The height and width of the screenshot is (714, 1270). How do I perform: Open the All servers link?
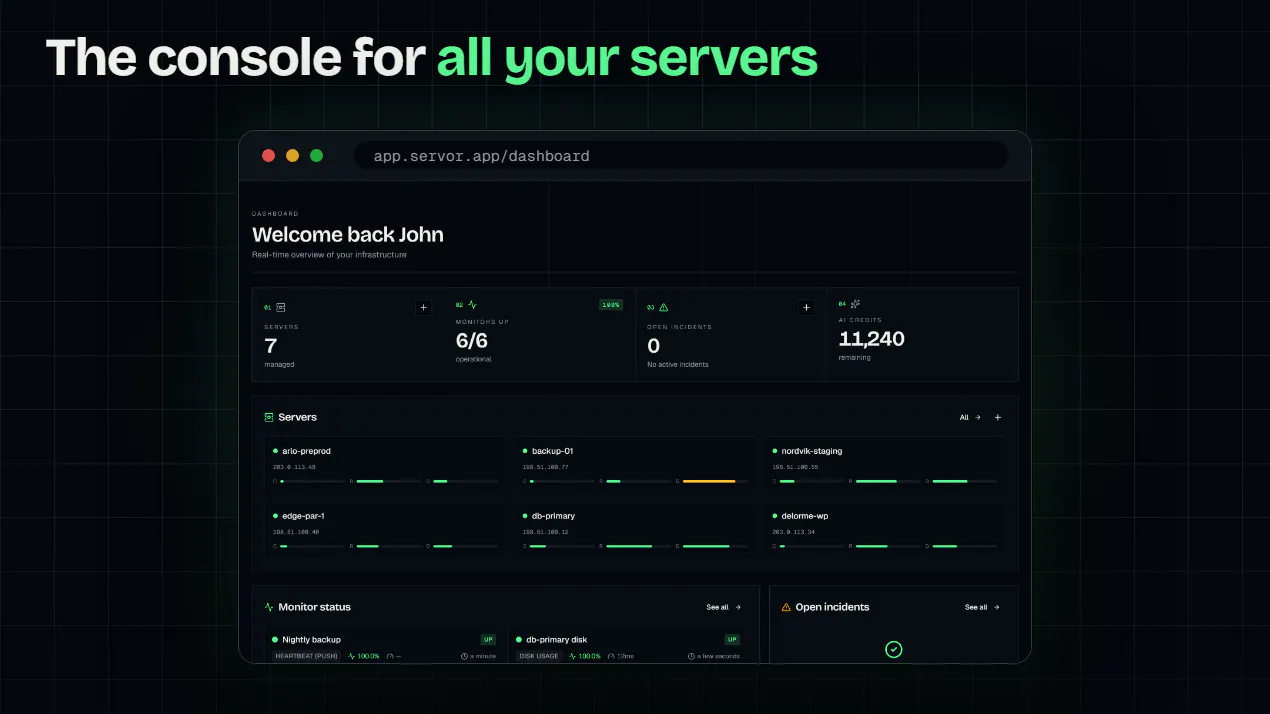pyautogui.click(x=970, y=417)
